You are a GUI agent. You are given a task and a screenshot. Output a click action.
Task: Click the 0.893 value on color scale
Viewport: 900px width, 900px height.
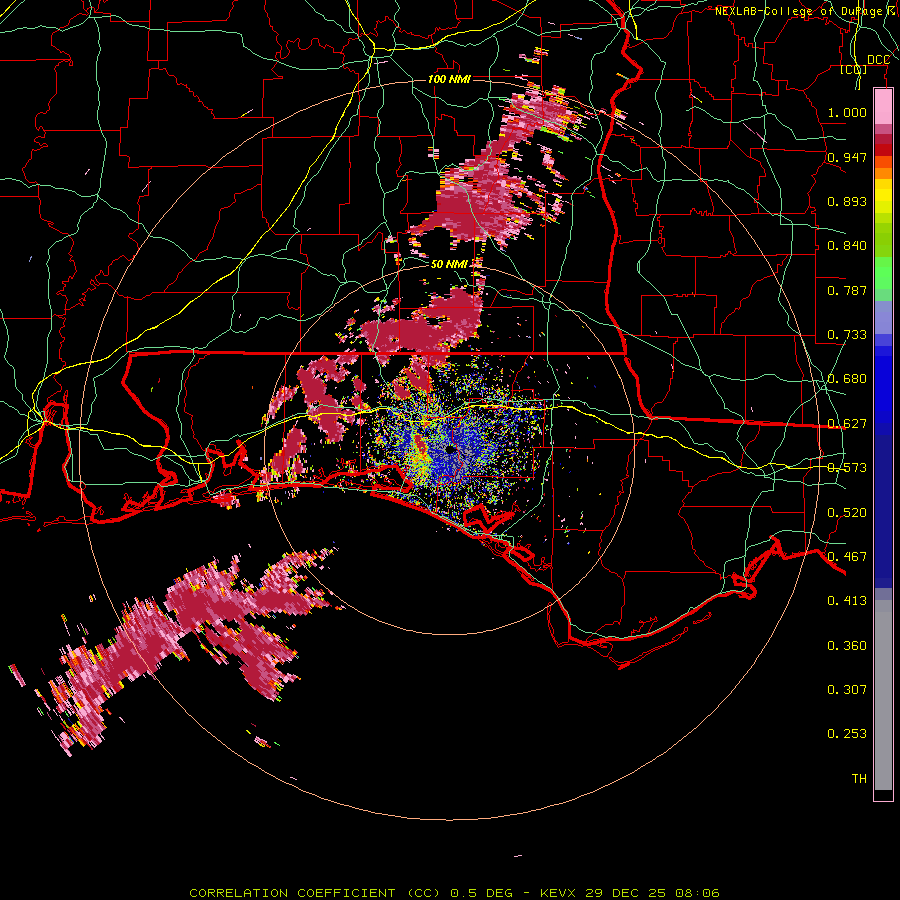click(x=847, y=201)
